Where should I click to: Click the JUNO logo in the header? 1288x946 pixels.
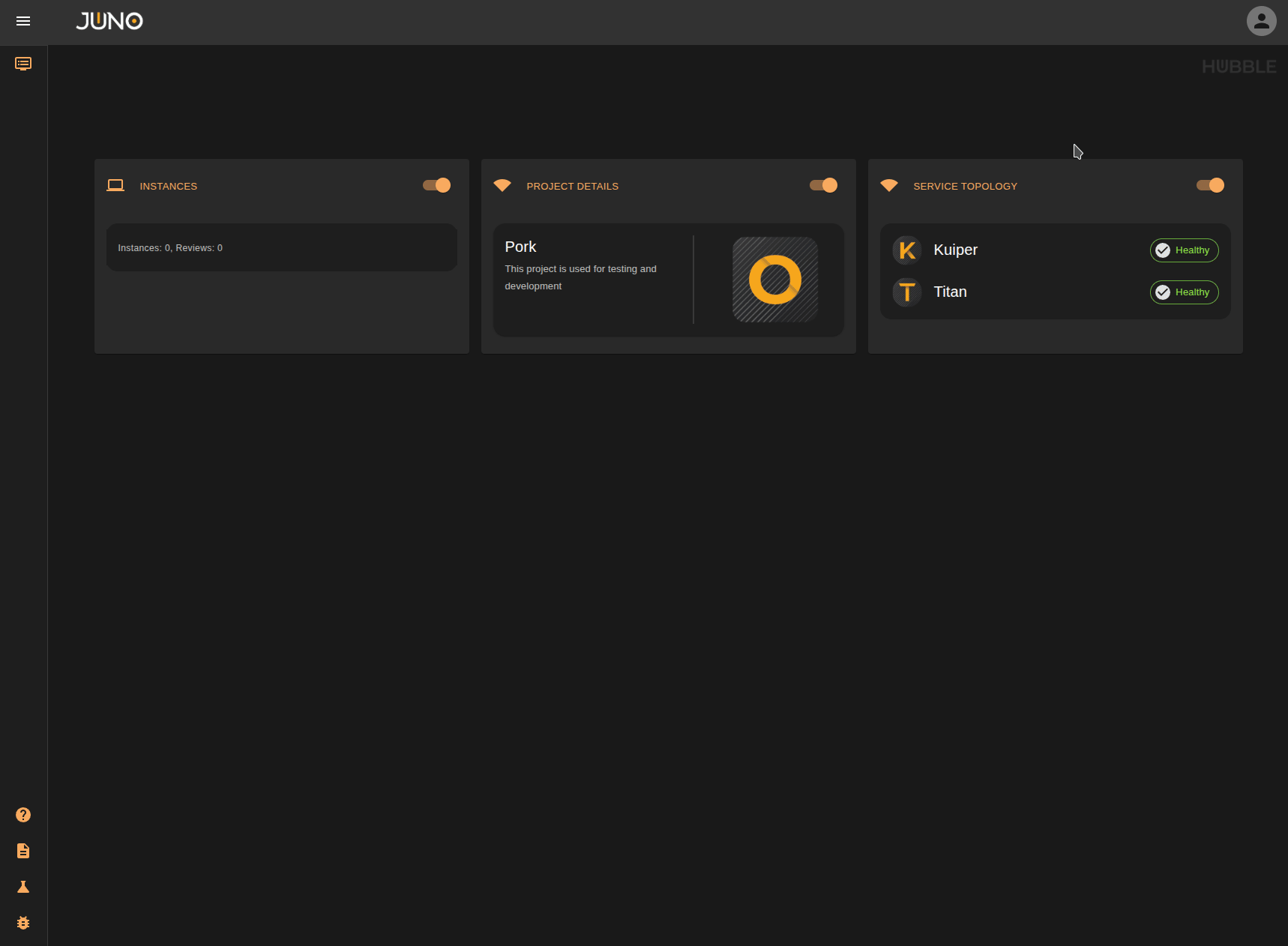pos(109,21)
